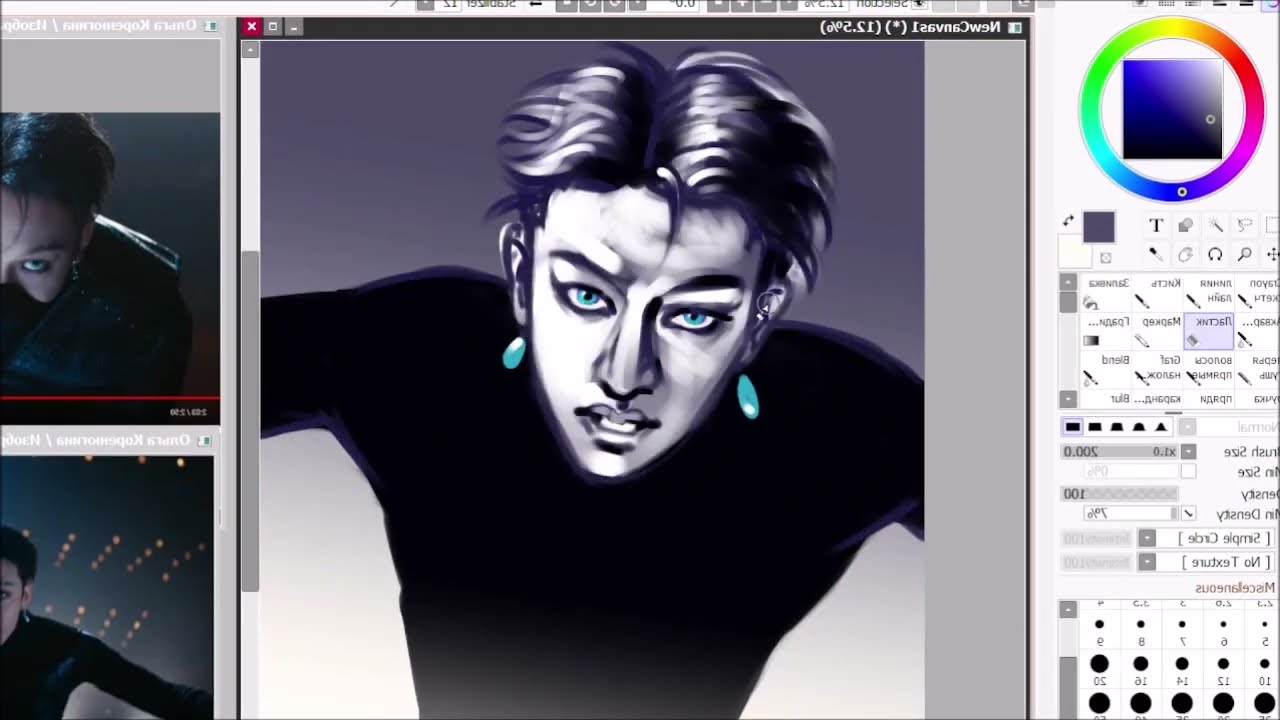Choose the волосы прямые brush preset
1280x720 pixels.
point(1208,369)
